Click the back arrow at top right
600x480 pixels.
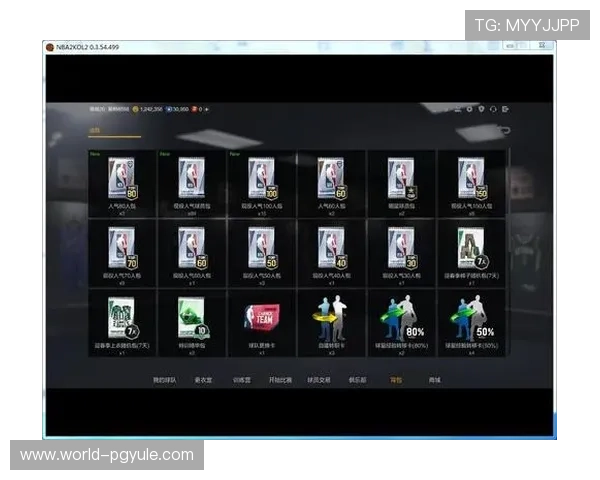pos(505,130)
